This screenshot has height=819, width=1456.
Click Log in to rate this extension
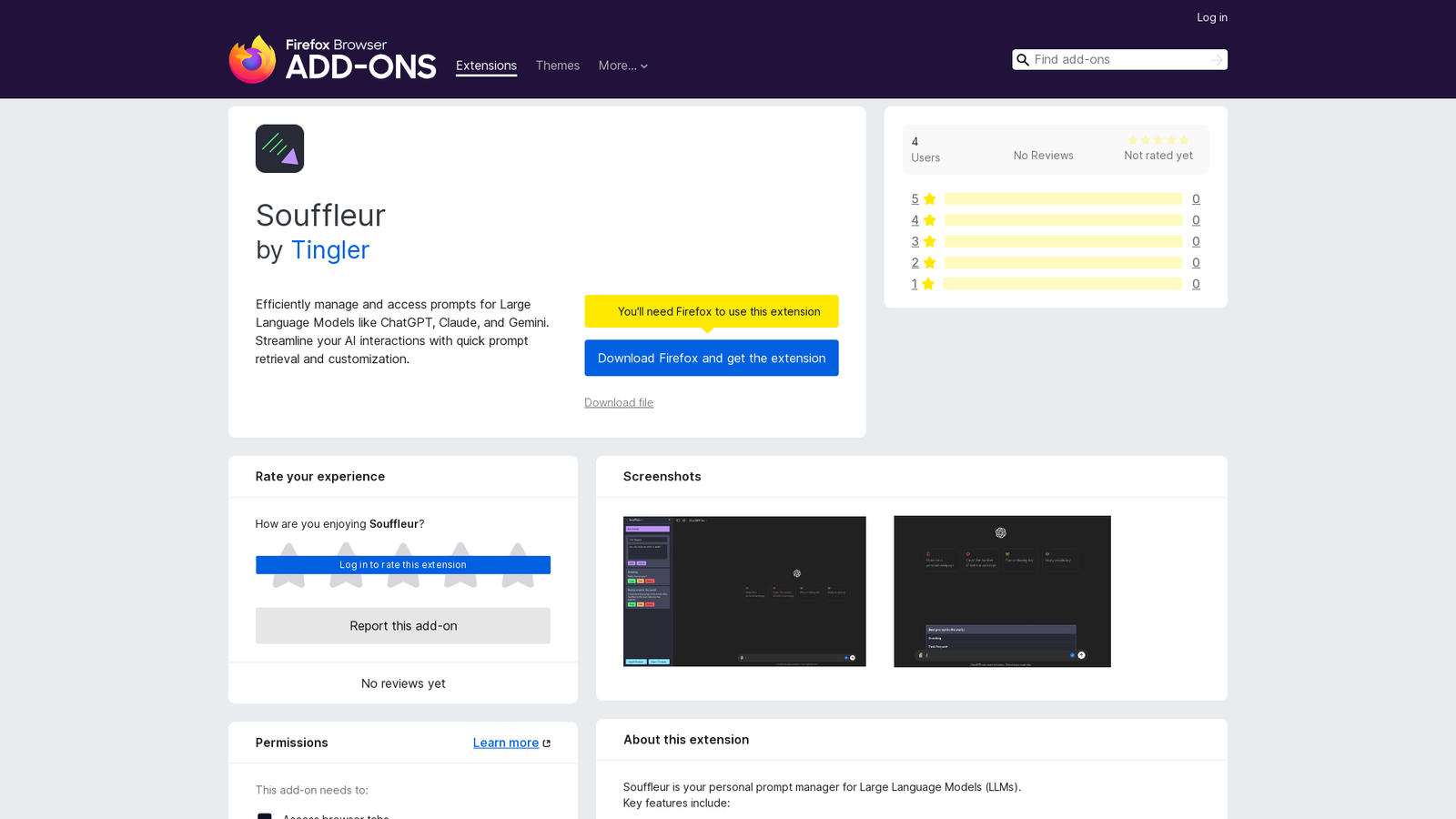(403, 565)
